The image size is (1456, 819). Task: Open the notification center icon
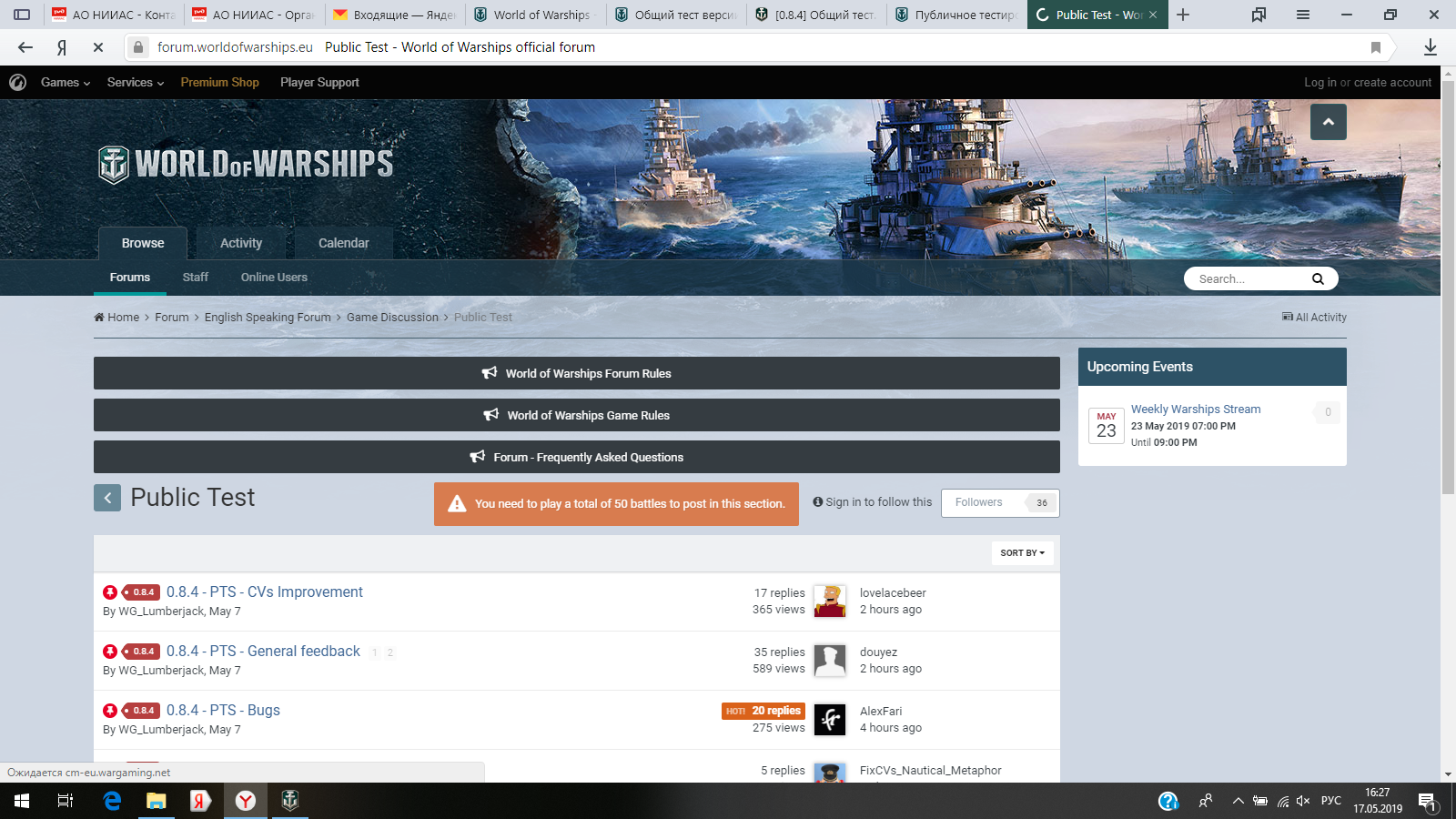1427,801
